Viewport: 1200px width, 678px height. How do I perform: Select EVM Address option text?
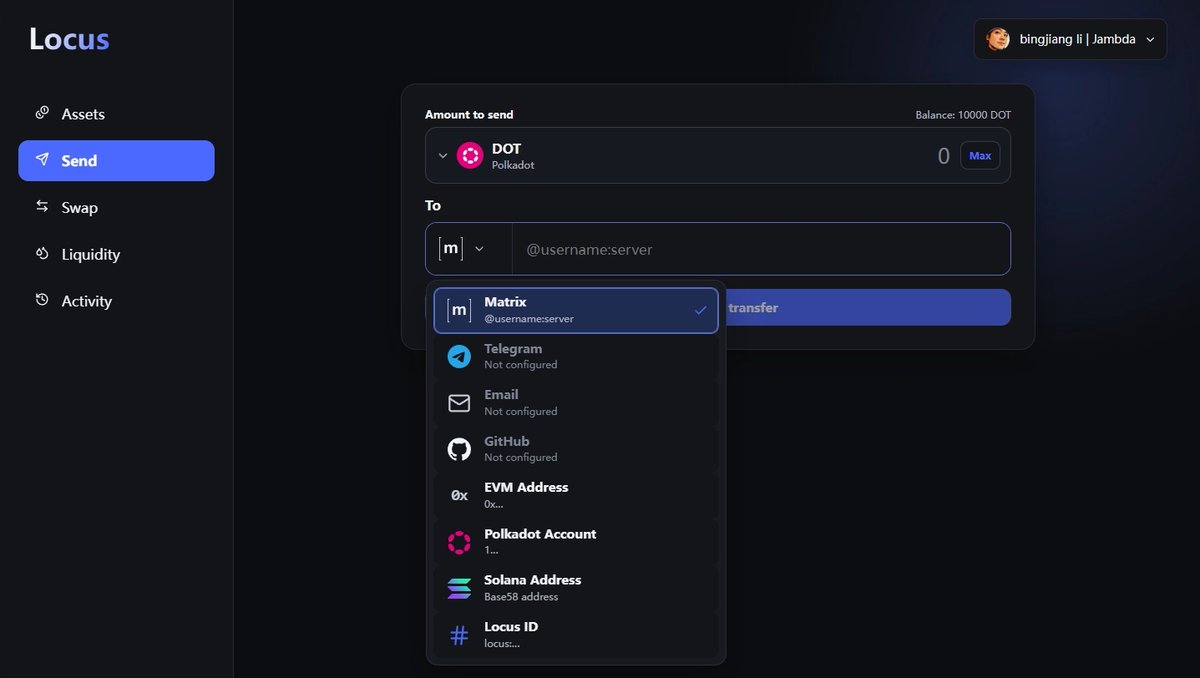coord(526,487)
